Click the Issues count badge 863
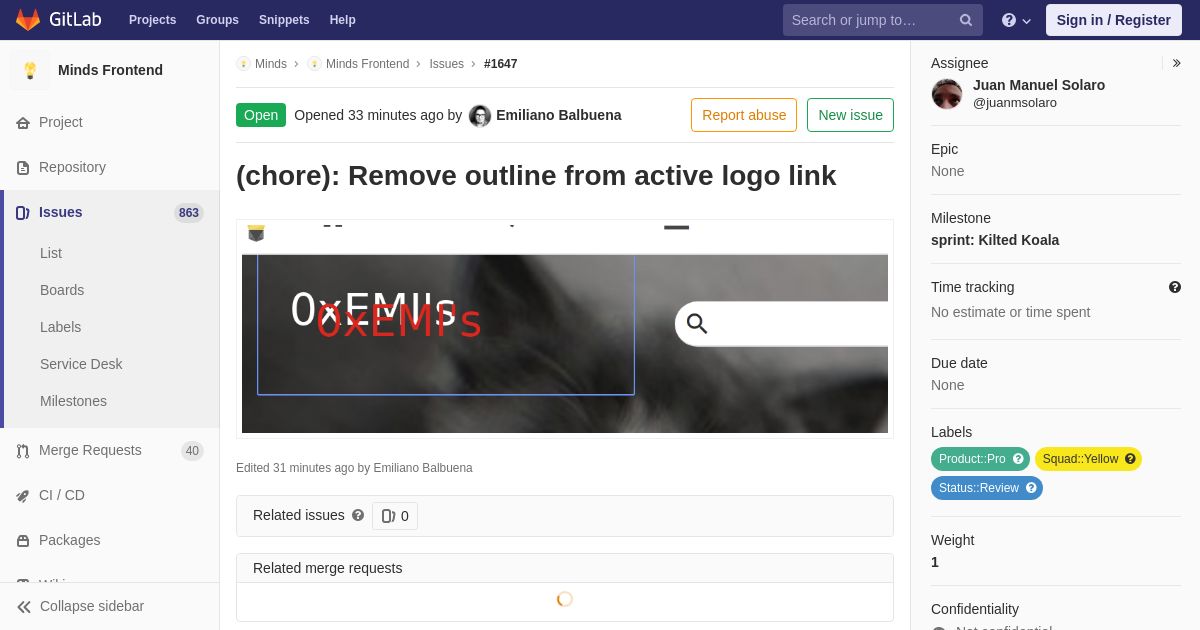 click(x=189, y=213)
